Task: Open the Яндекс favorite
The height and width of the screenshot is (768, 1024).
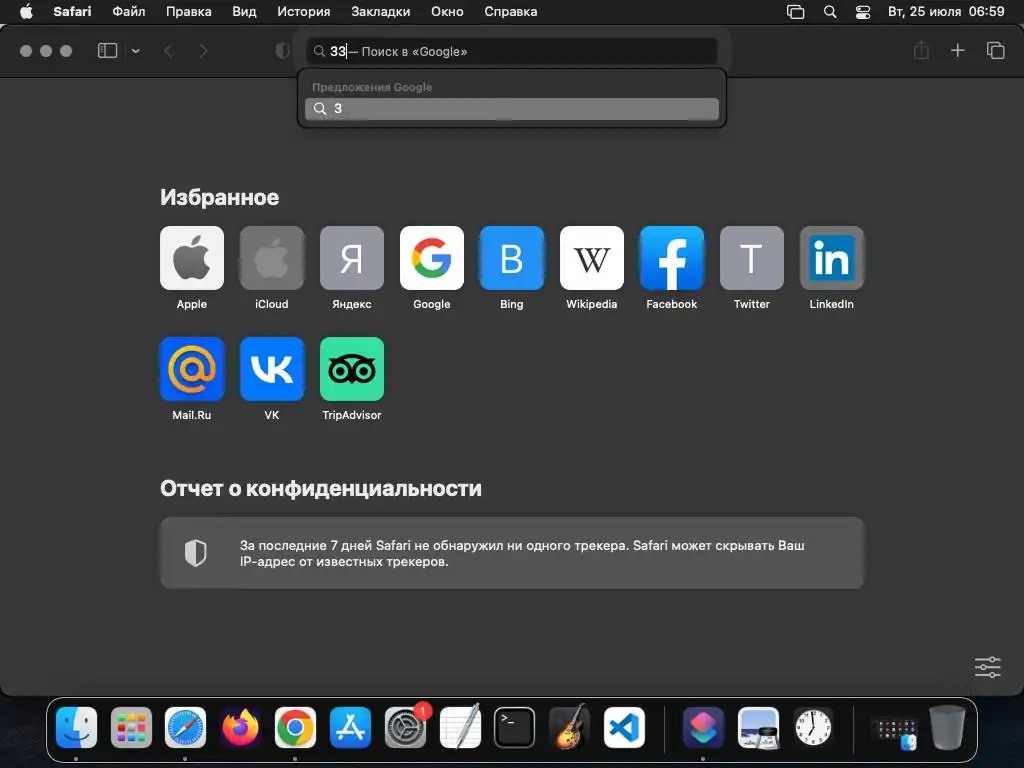Action: click(351, 258)
